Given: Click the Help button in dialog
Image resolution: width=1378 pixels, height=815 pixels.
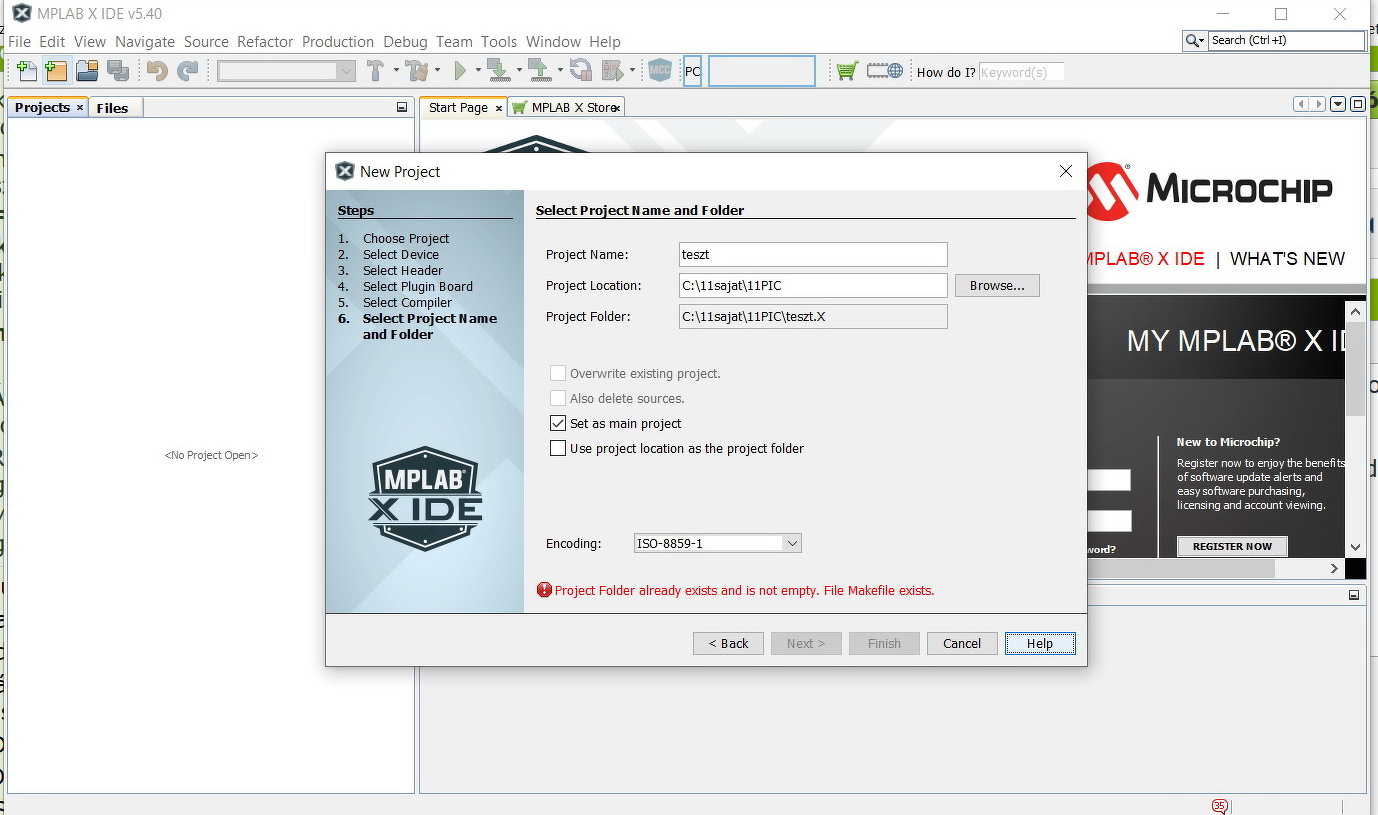Looking at the screenshot, I should pos(1040,644).
